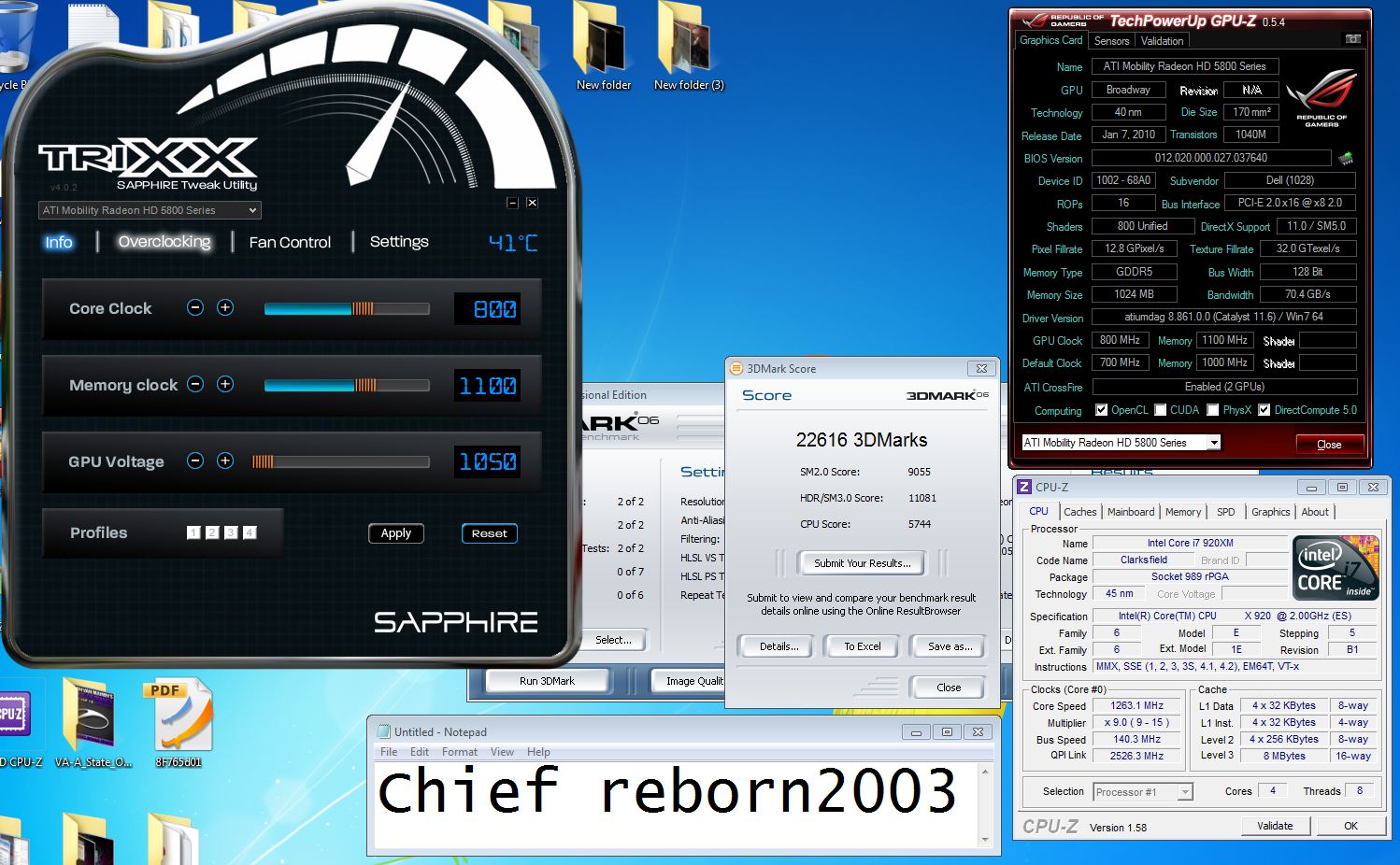Switch to TRIXX Settings tab
Viewport: 1400px width, 865px height.
(x=399, y=242)
